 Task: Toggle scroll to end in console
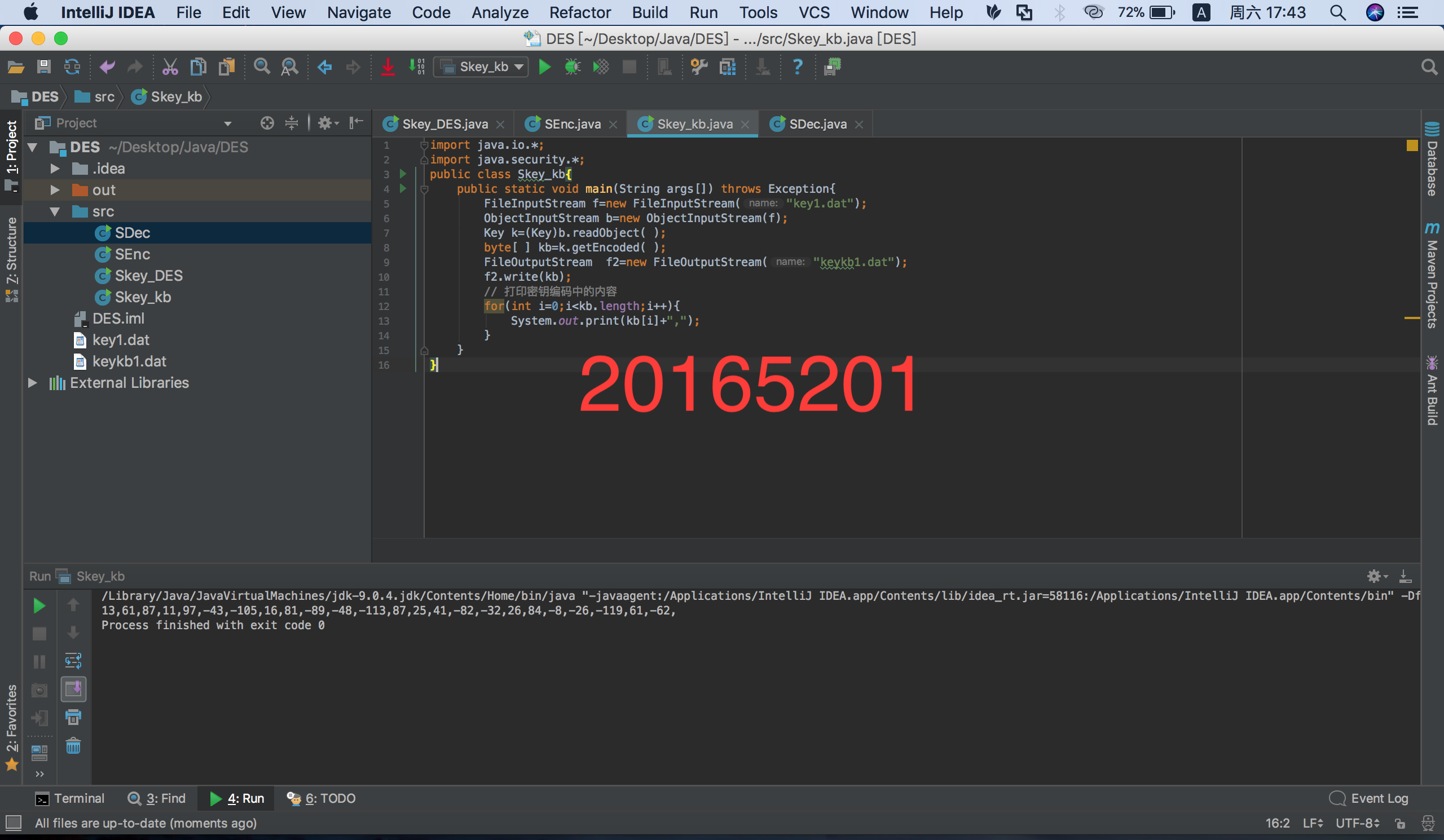pyautogui.click(x=73, y=689)
